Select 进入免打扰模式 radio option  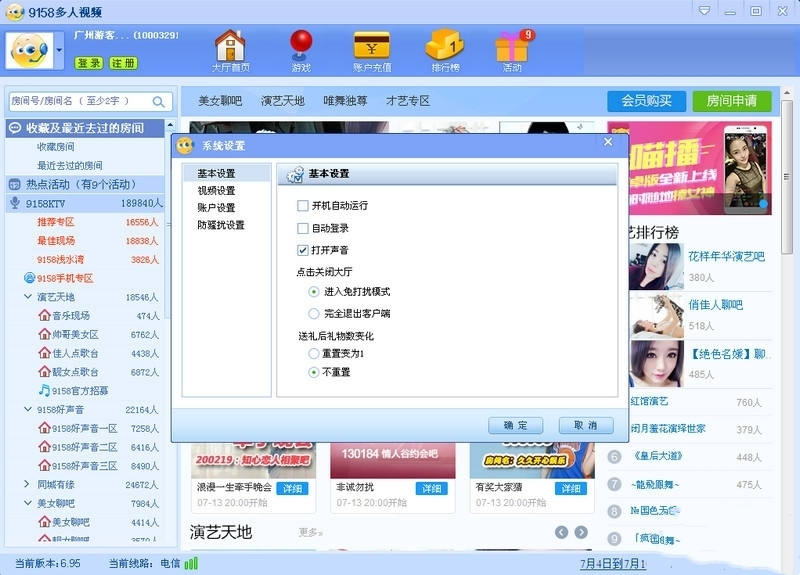313,292
